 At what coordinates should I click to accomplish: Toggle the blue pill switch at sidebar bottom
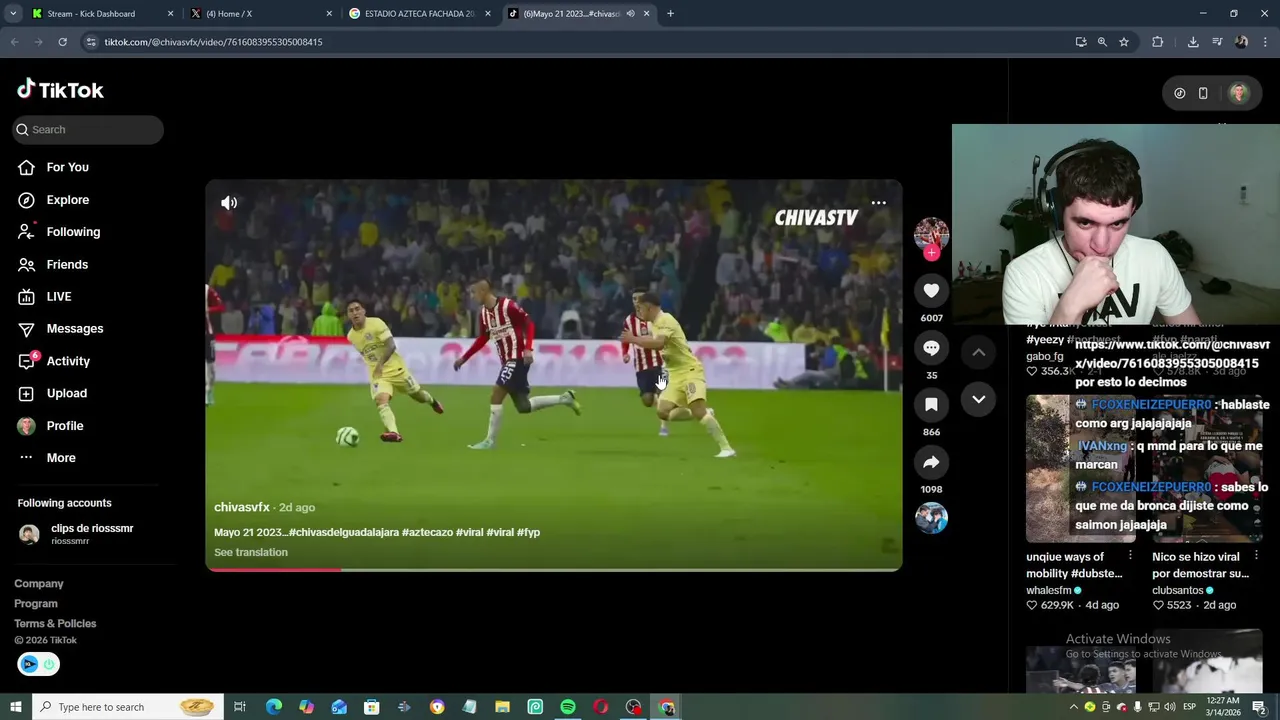(x=38, y=664)
